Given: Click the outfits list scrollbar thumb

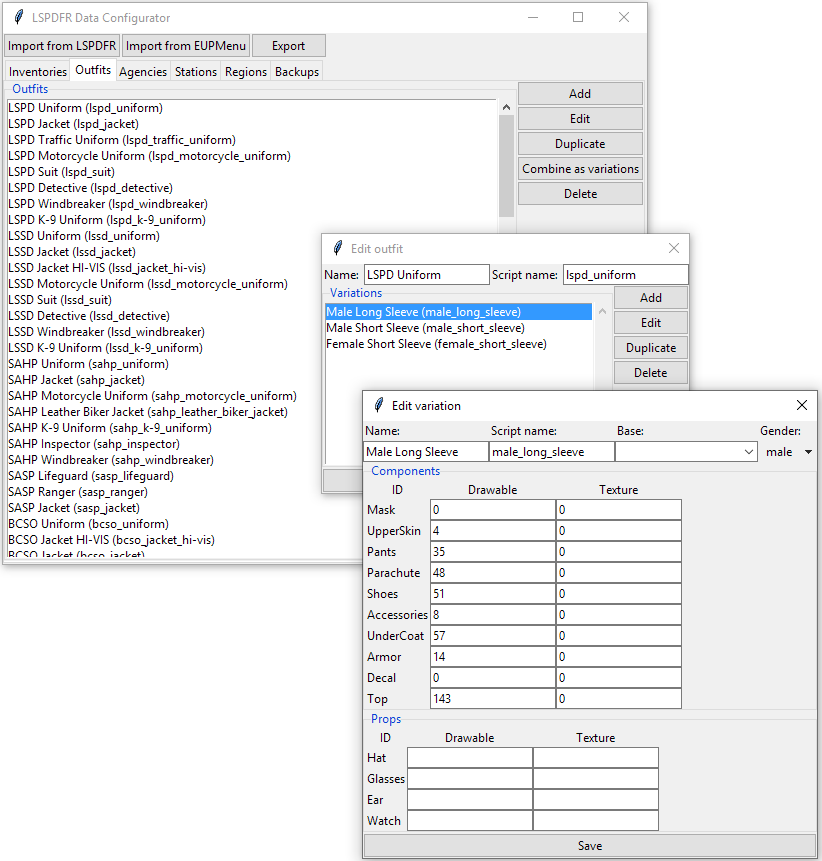Looking at the screenshot, I should (506, 166).
